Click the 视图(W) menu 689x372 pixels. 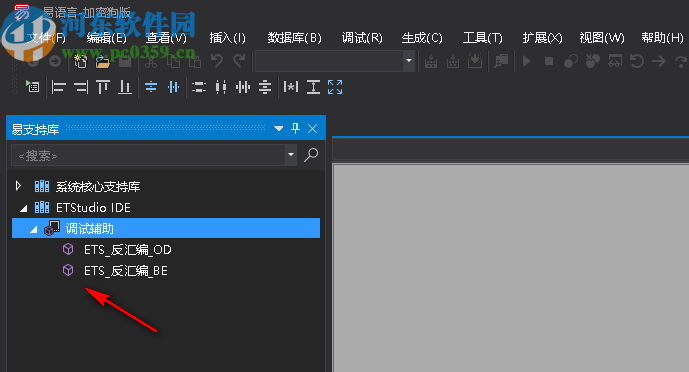(602, 38)
